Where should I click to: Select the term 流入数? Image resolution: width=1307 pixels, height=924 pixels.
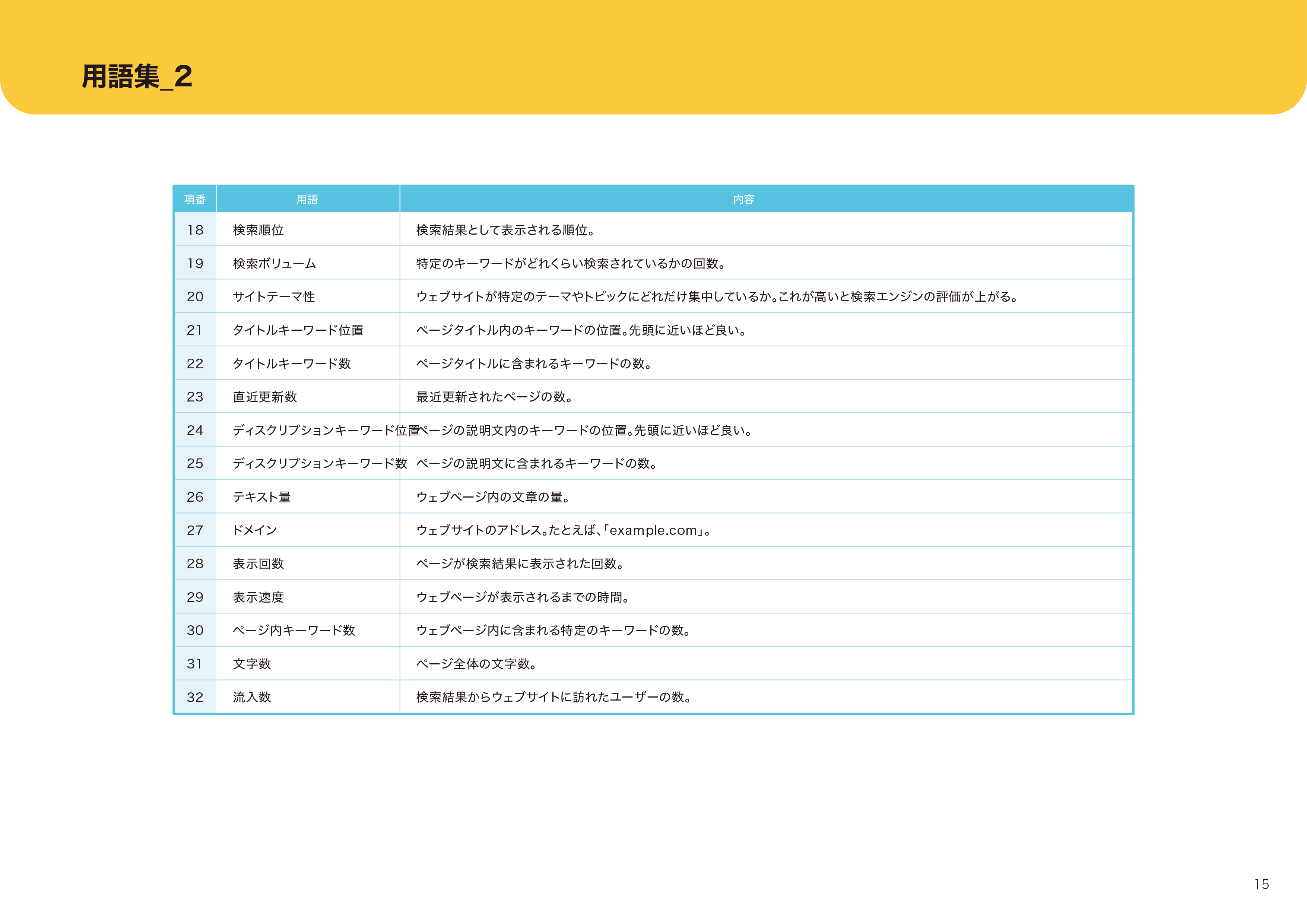tap(252, 697)
